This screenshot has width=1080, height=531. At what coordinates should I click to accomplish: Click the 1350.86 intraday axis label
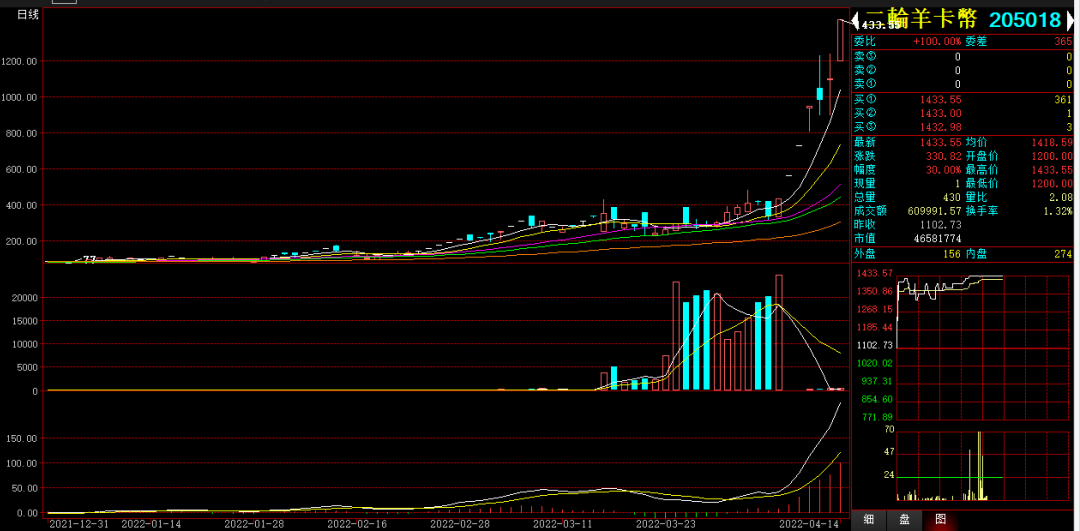pos(873,291)
